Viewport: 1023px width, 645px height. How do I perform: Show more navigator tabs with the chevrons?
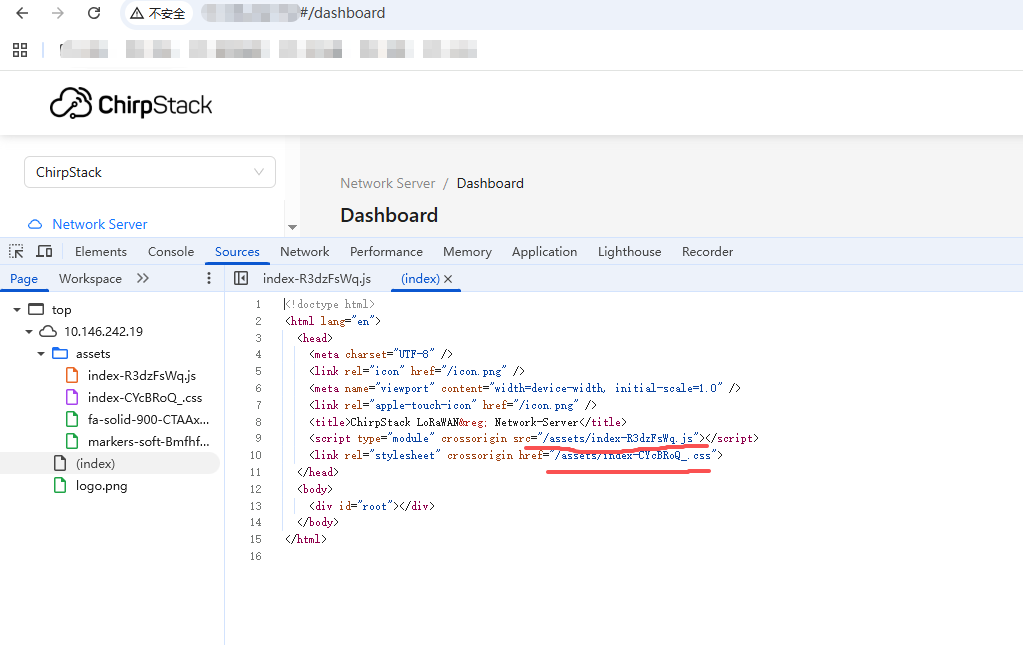[x=143, y=278]
